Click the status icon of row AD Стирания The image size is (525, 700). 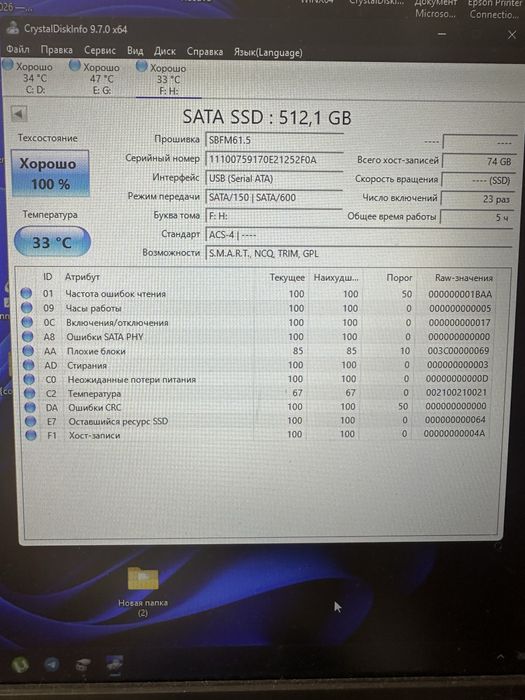click(x=29, y=365)
